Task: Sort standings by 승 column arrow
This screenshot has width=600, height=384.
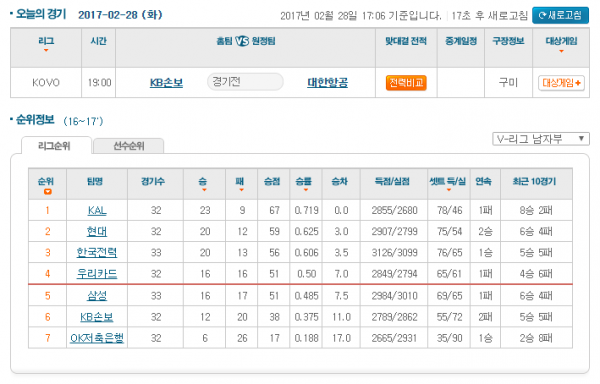Action: tap(204, 190)
